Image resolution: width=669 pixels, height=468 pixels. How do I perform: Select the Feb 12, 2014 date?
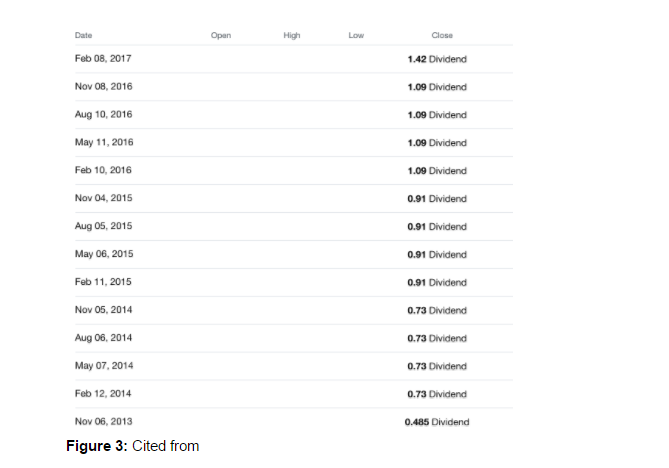(103, 394)
